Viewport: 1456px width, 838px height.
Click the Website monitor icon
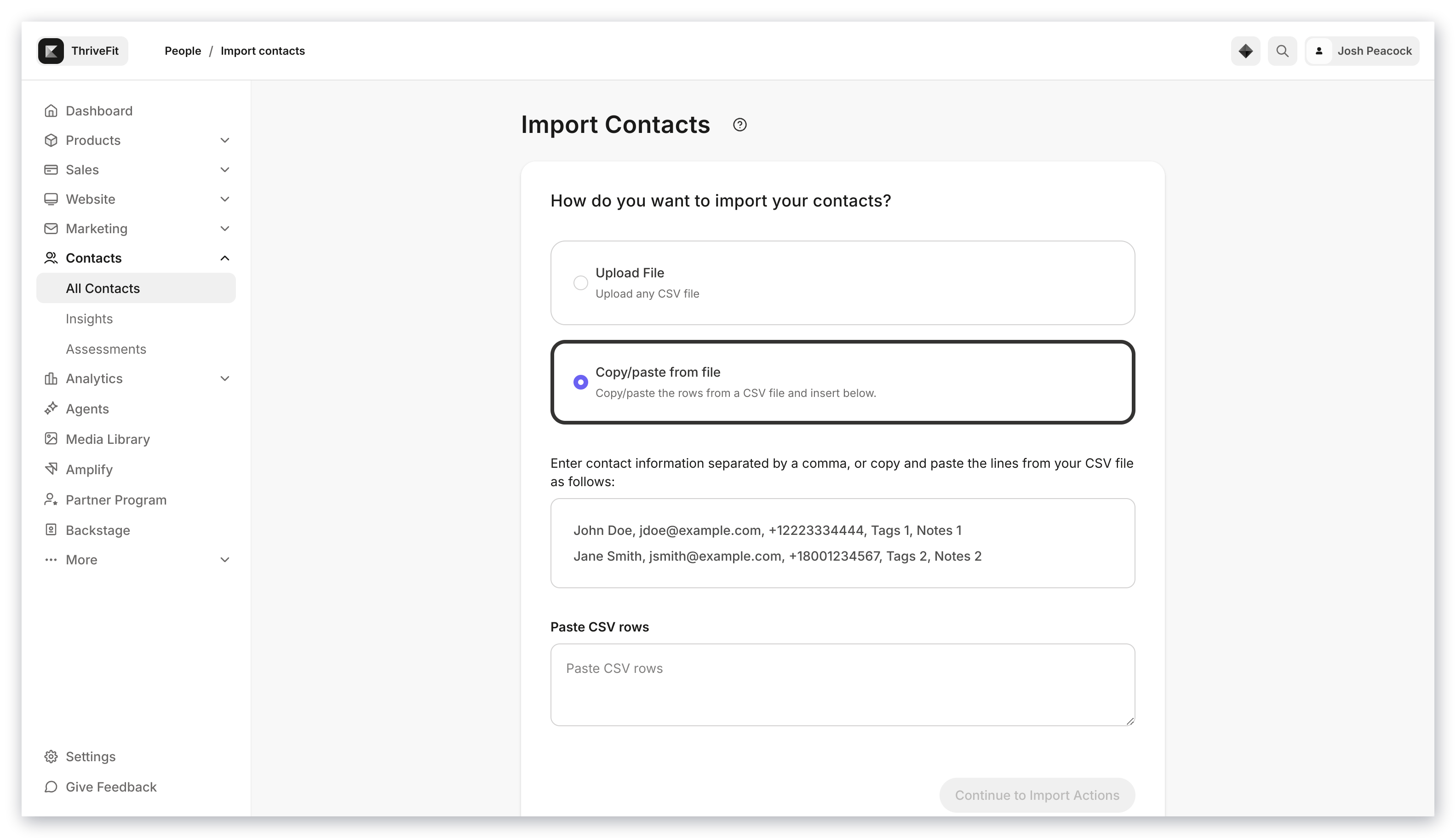[51, 199]
